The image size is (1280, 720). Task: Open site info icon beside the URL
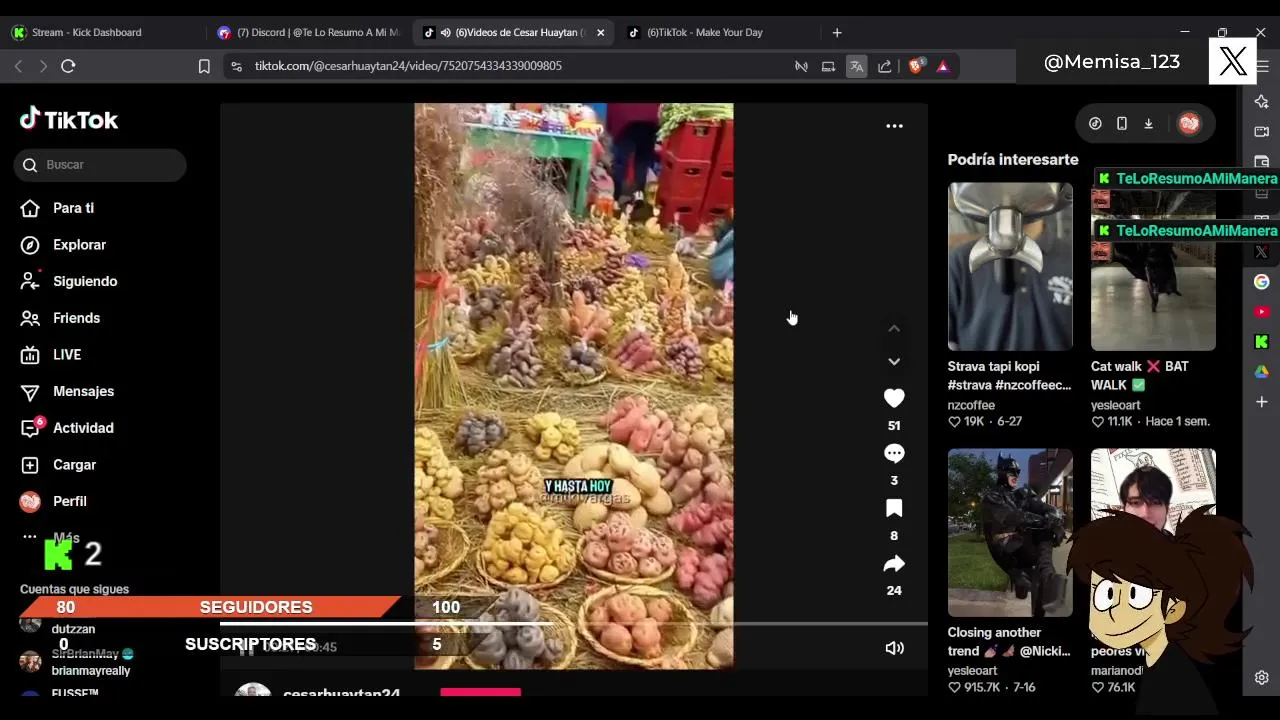point(236,66)
